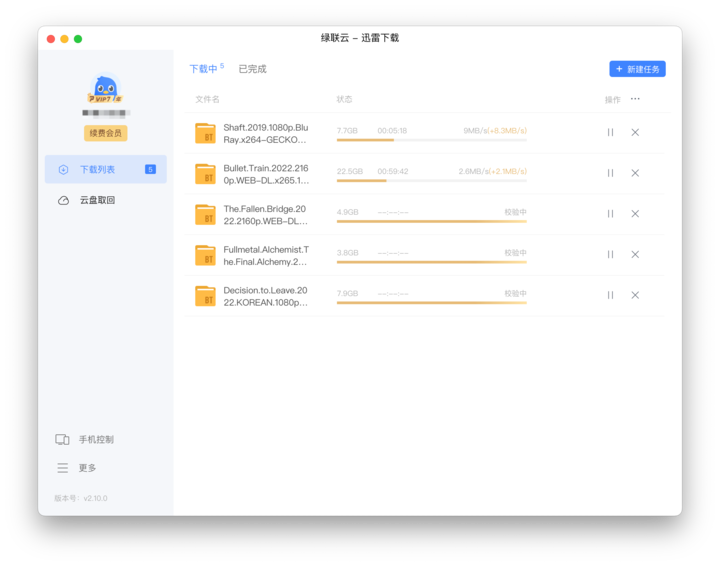Click the phone control devices icon
Image resolution: width=720 pixels, height=566 pixels.
click(x=62, y=439)
